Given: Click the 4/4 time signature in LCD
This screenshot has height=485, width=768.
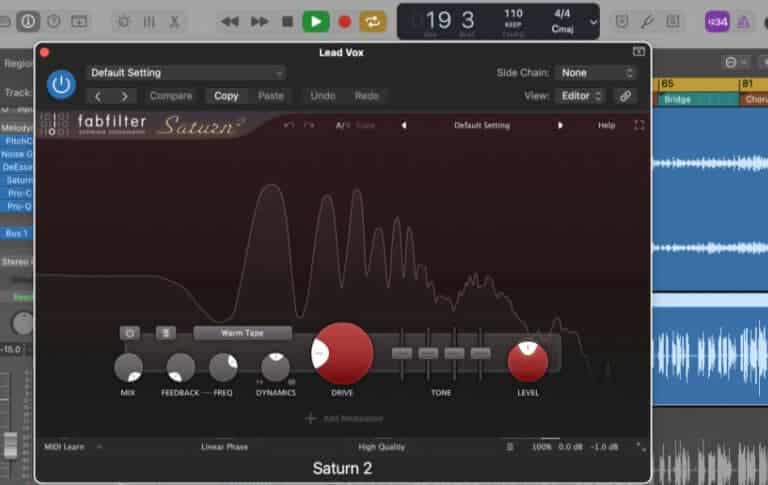Looking at the screenshot, I should pos(562,13).
